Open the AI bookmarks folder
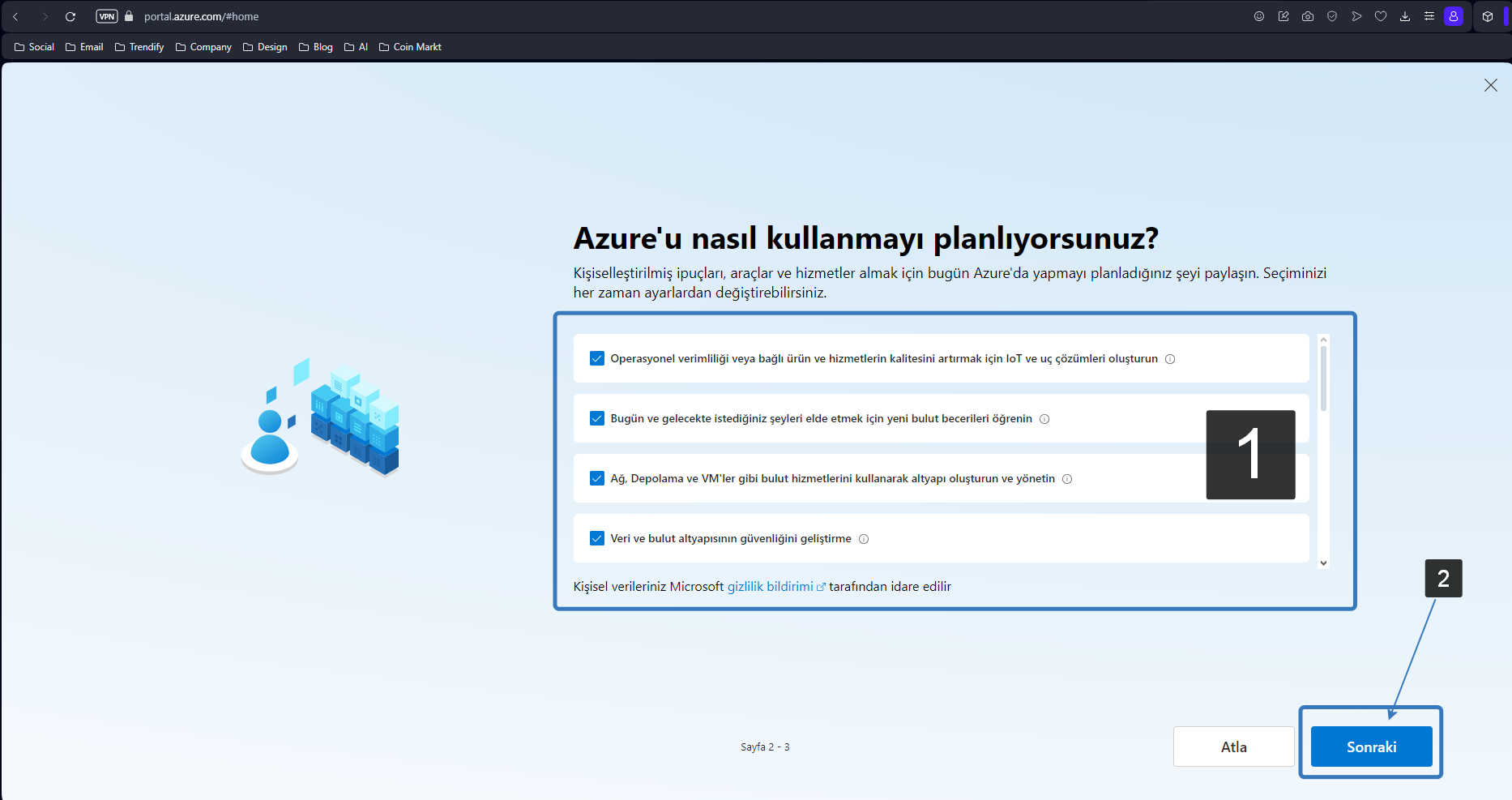 356,46
